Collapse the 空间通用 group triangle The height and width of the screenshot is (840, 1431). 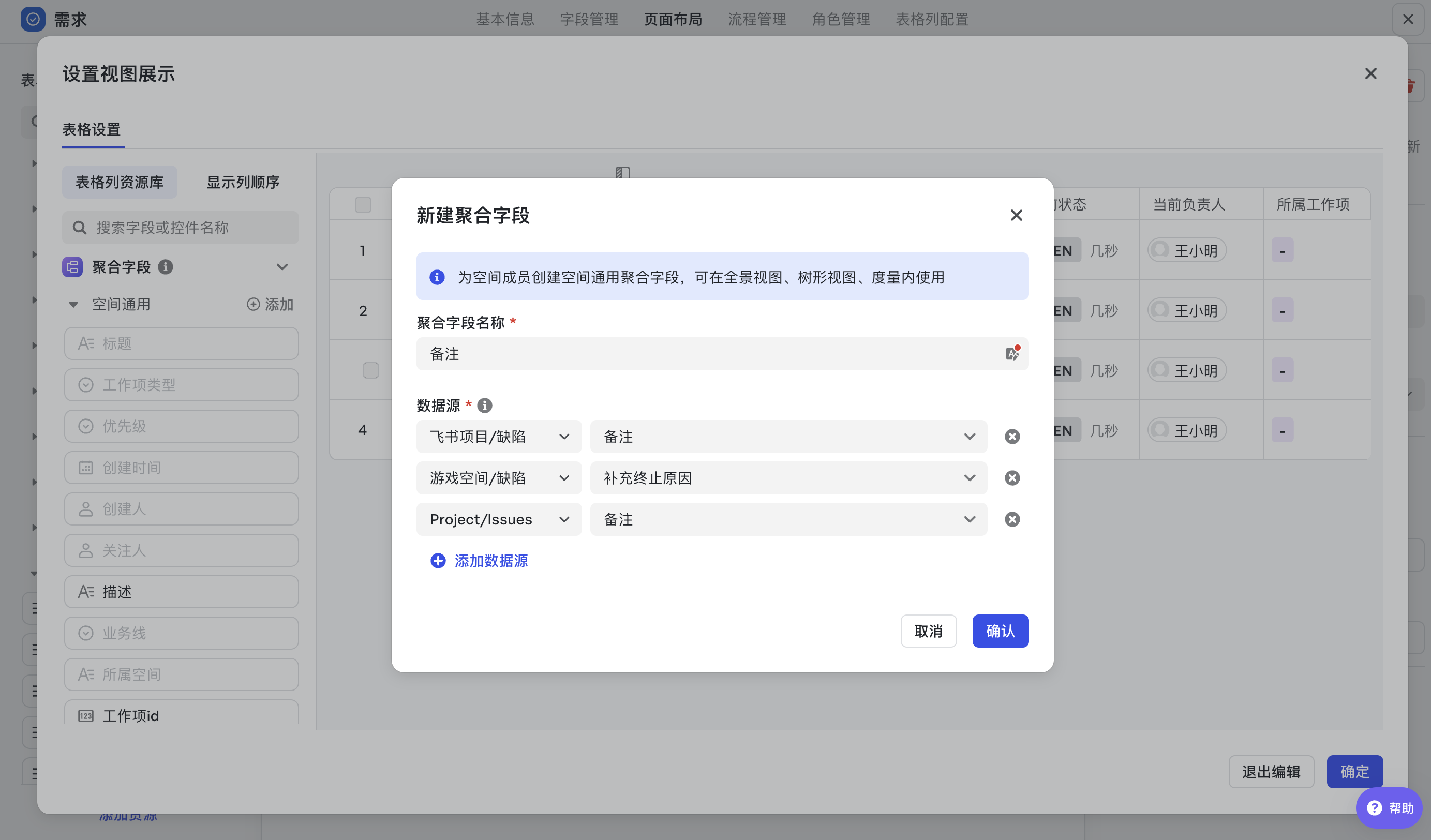coord(73,305)
